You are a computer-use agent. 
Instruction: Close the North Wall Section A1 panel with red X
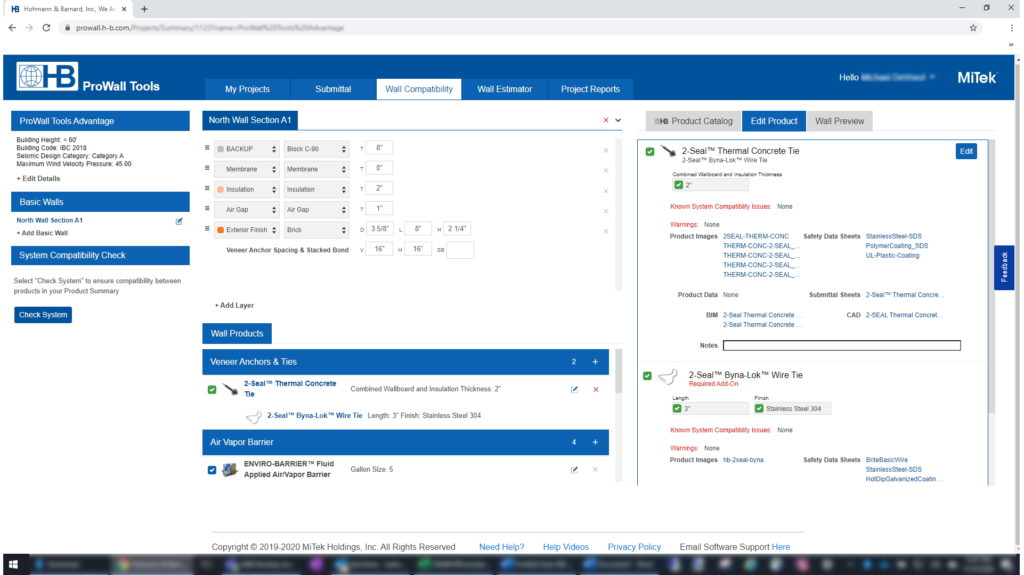pos(605,120)
